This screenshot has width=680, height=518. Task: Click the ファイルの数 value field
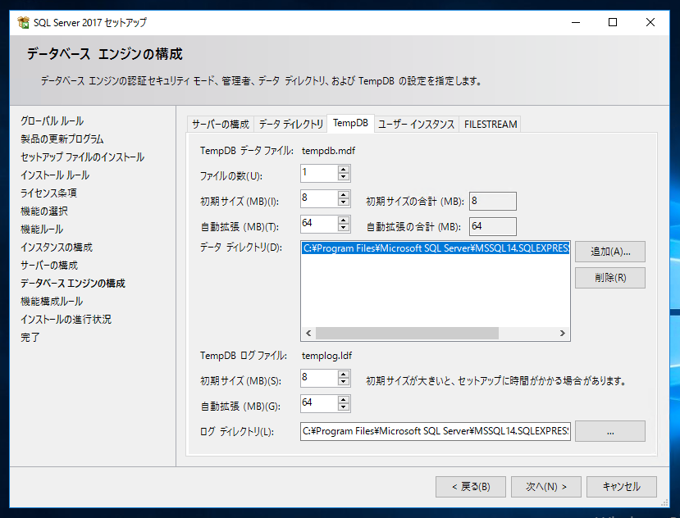319,173
